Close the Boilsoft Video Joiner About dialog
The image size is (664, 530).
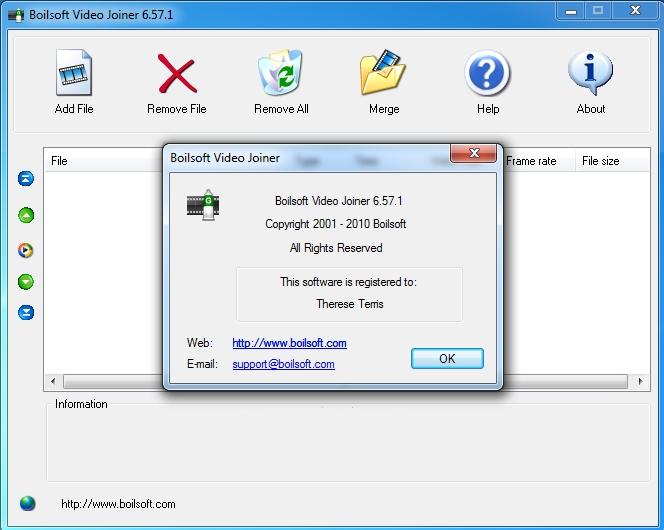coord(473,153)
